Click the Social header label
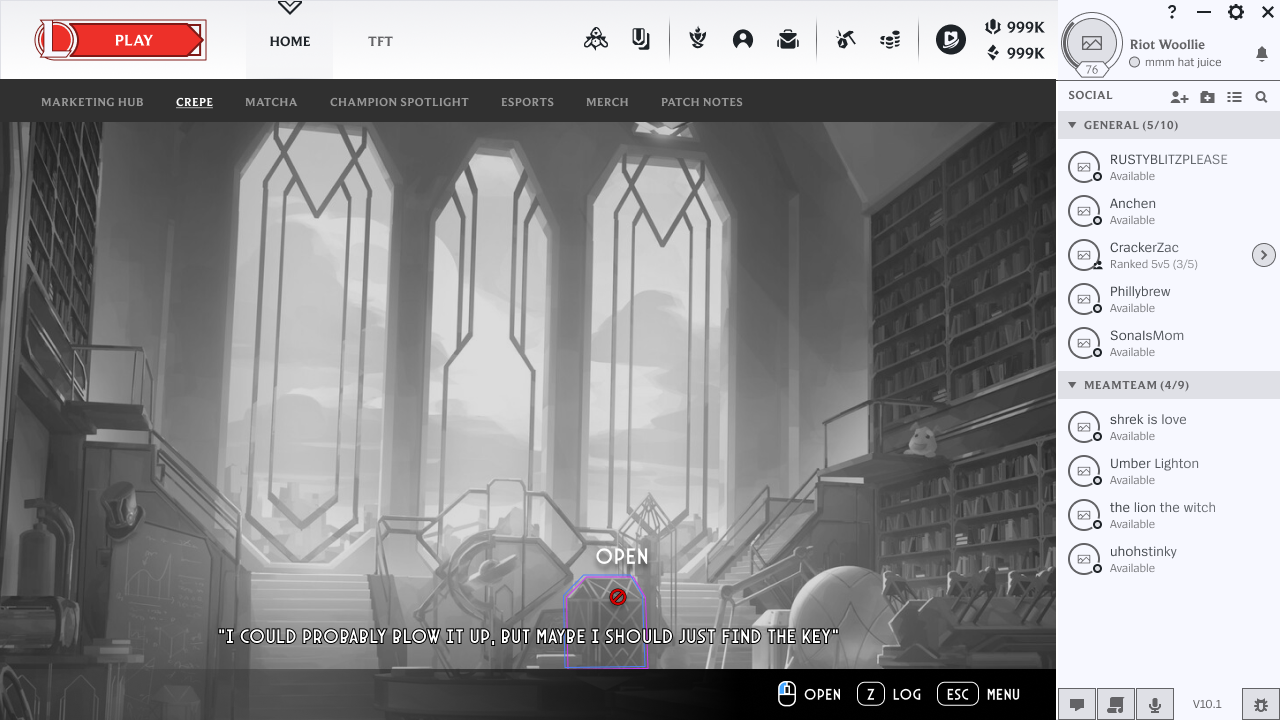The image size is (1280, 720). click(1090, 96)
